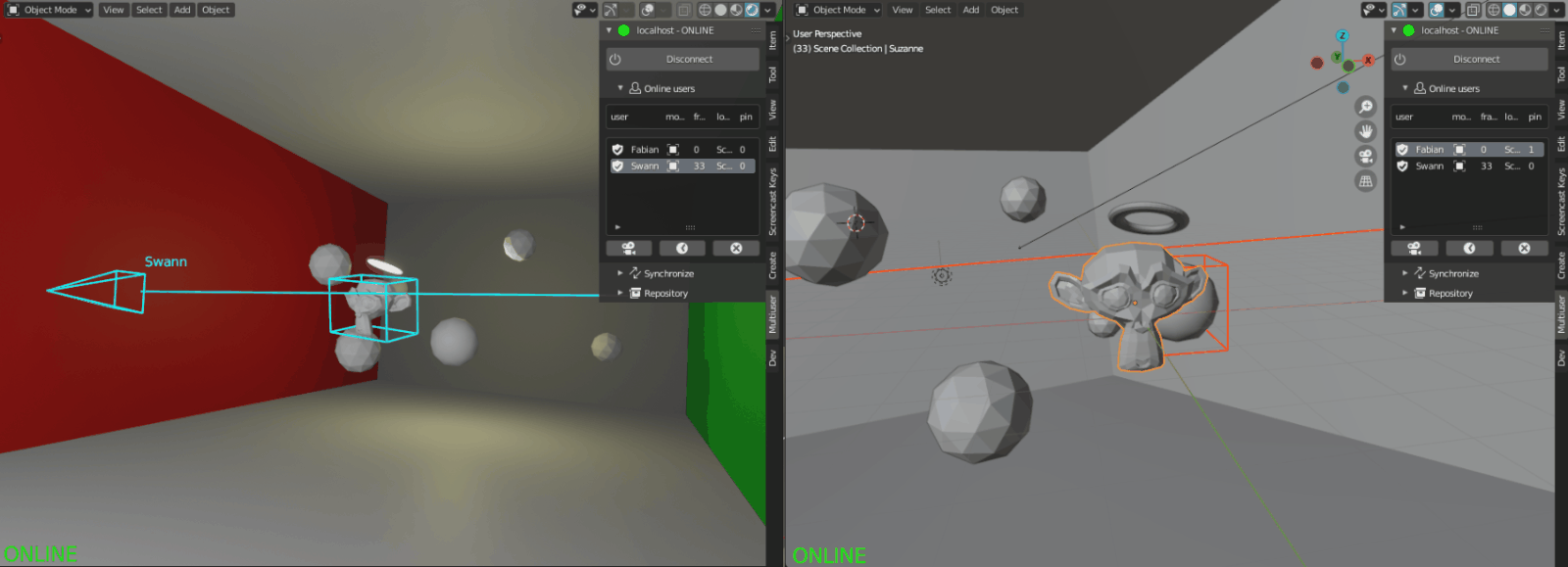The width and height of the screenshot is (1568, 567).
Task: Select solid shading in right viewport
Action: [x=1509, y=10]
